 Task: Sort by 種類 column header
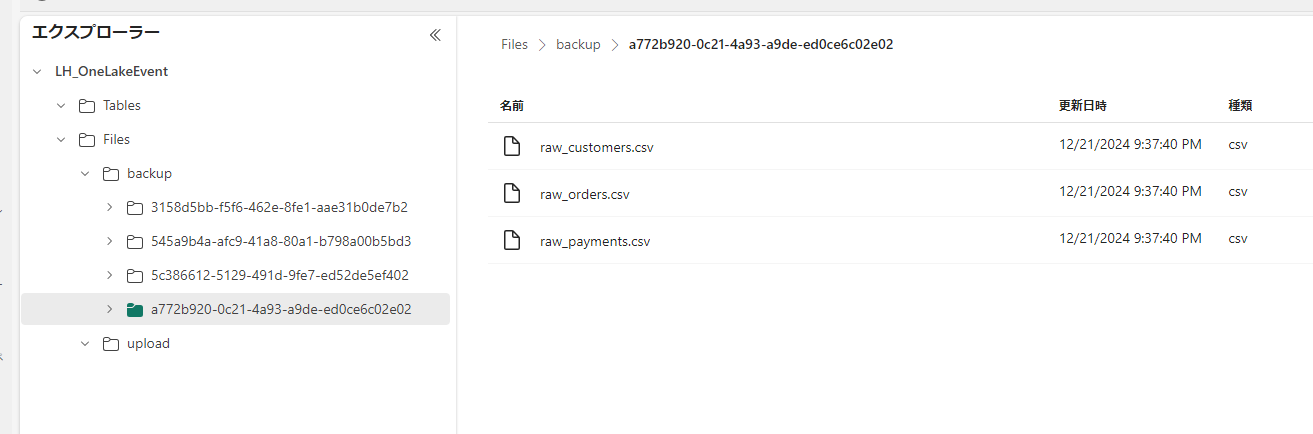(x=1241, y=105)
